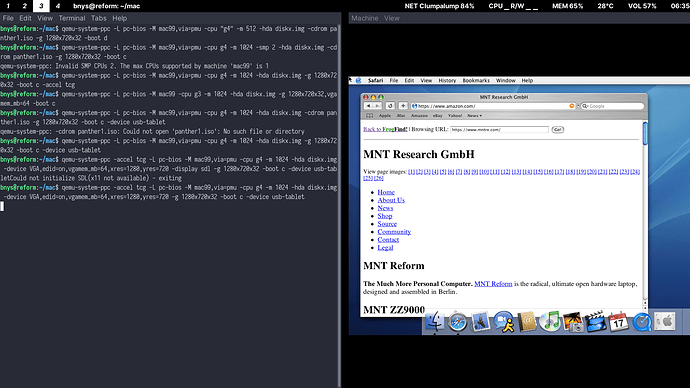Screen dimensions: 690x388
Task: Open the Bookmarks menu in Safari
Action: click(476, 81)
